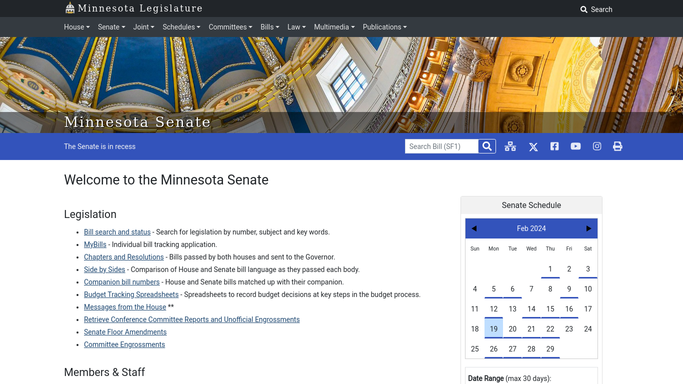
Task: Expand the House dropdown menu
Action: 77,27
